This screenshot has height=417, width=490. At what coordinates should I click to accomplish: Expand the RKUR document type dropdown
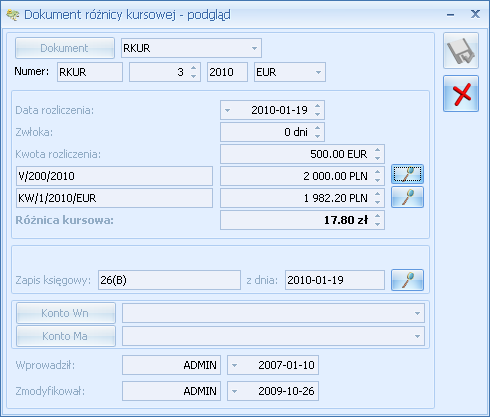254,48
